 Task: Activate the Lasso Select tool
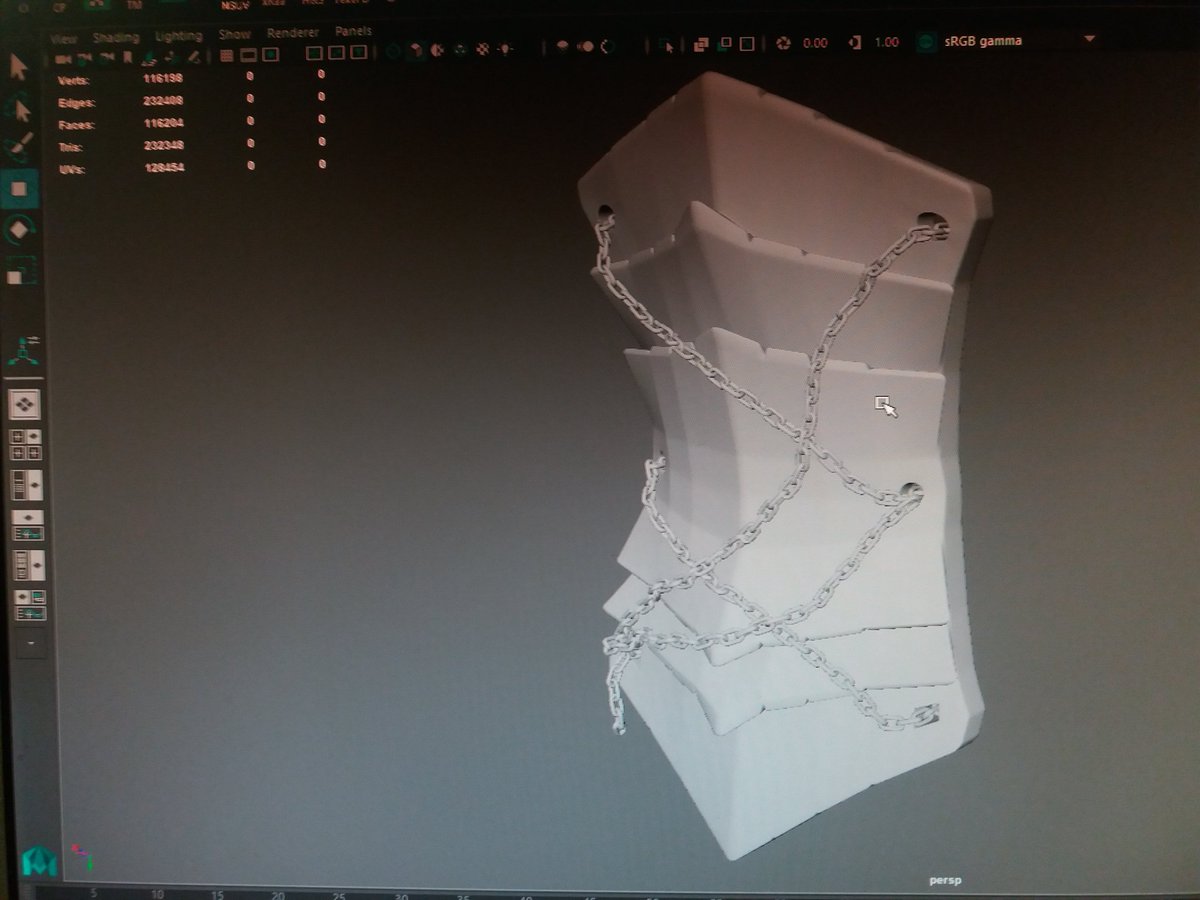tap(20, 108)
